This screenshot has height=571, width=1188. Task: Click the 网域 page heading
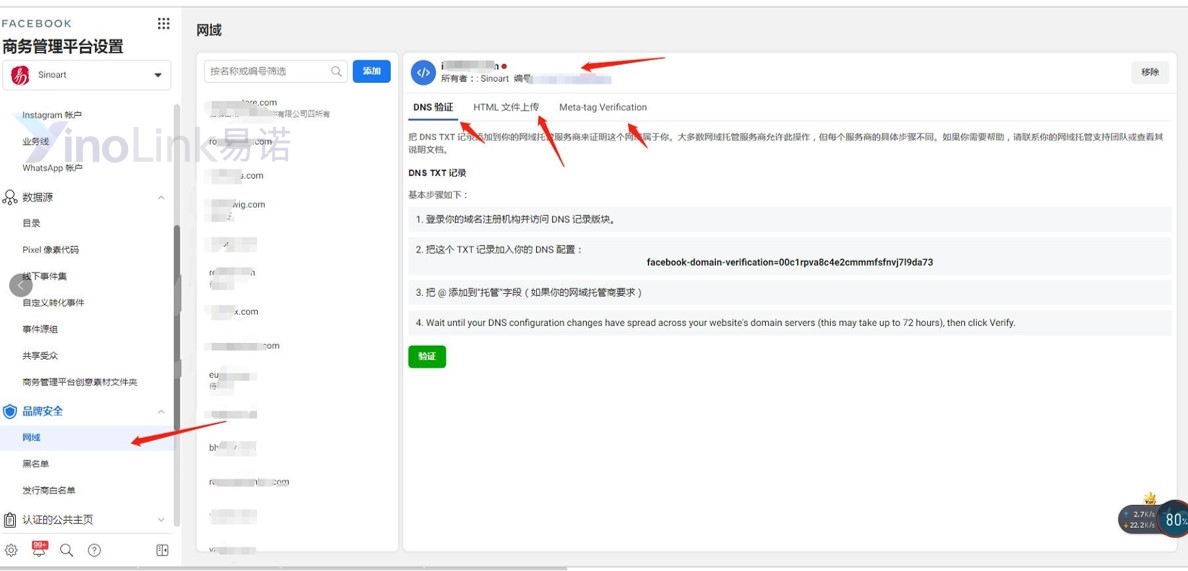click(209, 30)
